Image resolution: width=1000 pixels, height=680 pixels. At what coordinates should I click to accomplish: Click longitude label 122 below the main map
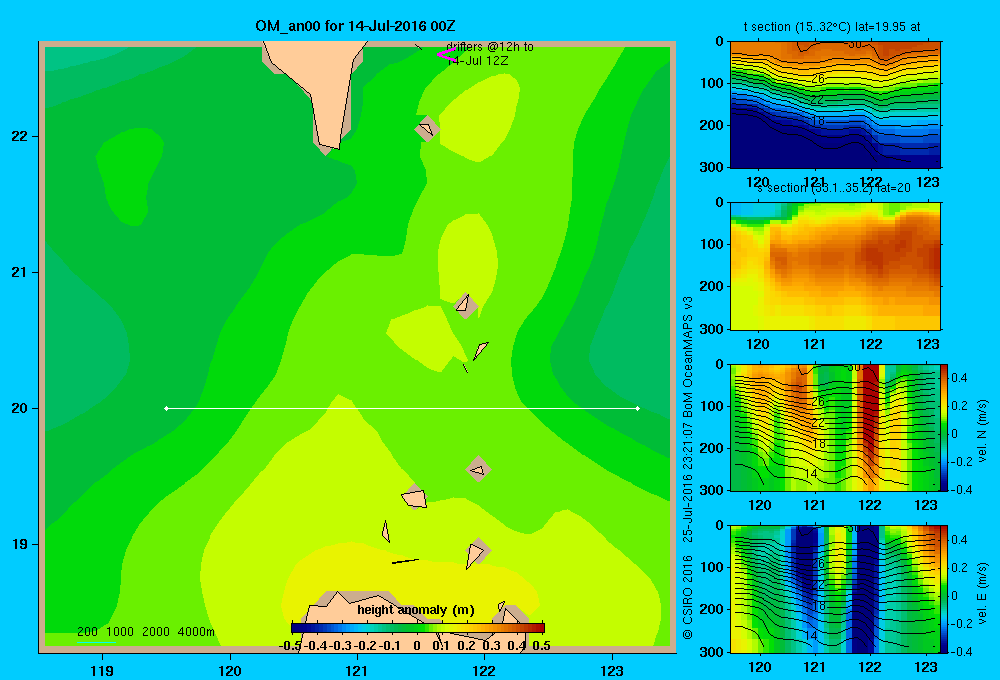click(x=484, y=670)
